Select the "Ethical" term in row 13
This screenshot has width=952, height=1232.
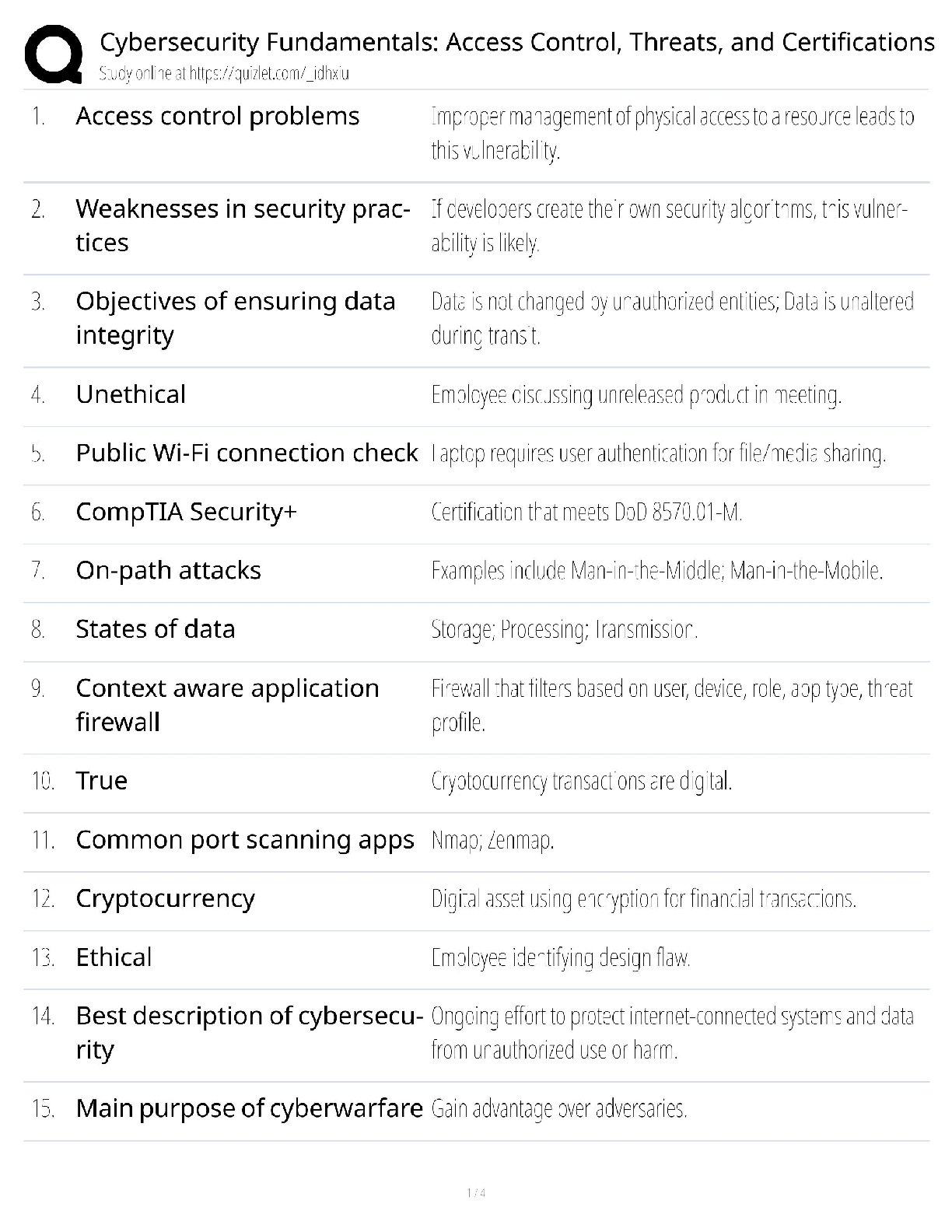(x=114, y=957)
